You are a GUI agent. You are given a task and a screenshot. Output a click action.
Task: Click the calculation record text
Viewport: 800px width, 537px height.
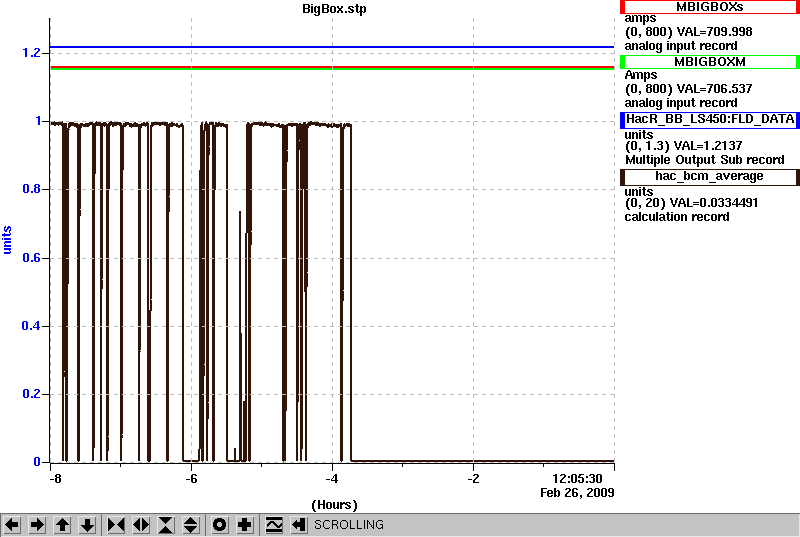[x=677, y=217]
